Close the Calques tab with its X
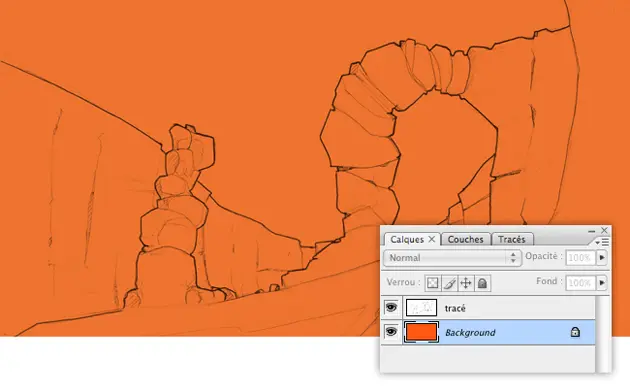The image size is (630, 392). [x=432, y=239]
